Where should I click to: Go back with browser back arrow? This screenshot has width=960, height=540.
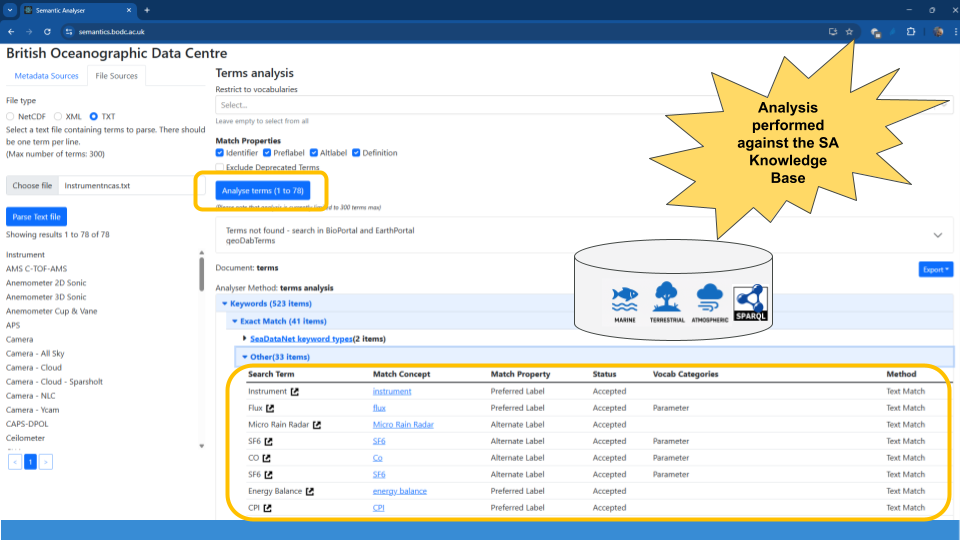tap(11, 32)
